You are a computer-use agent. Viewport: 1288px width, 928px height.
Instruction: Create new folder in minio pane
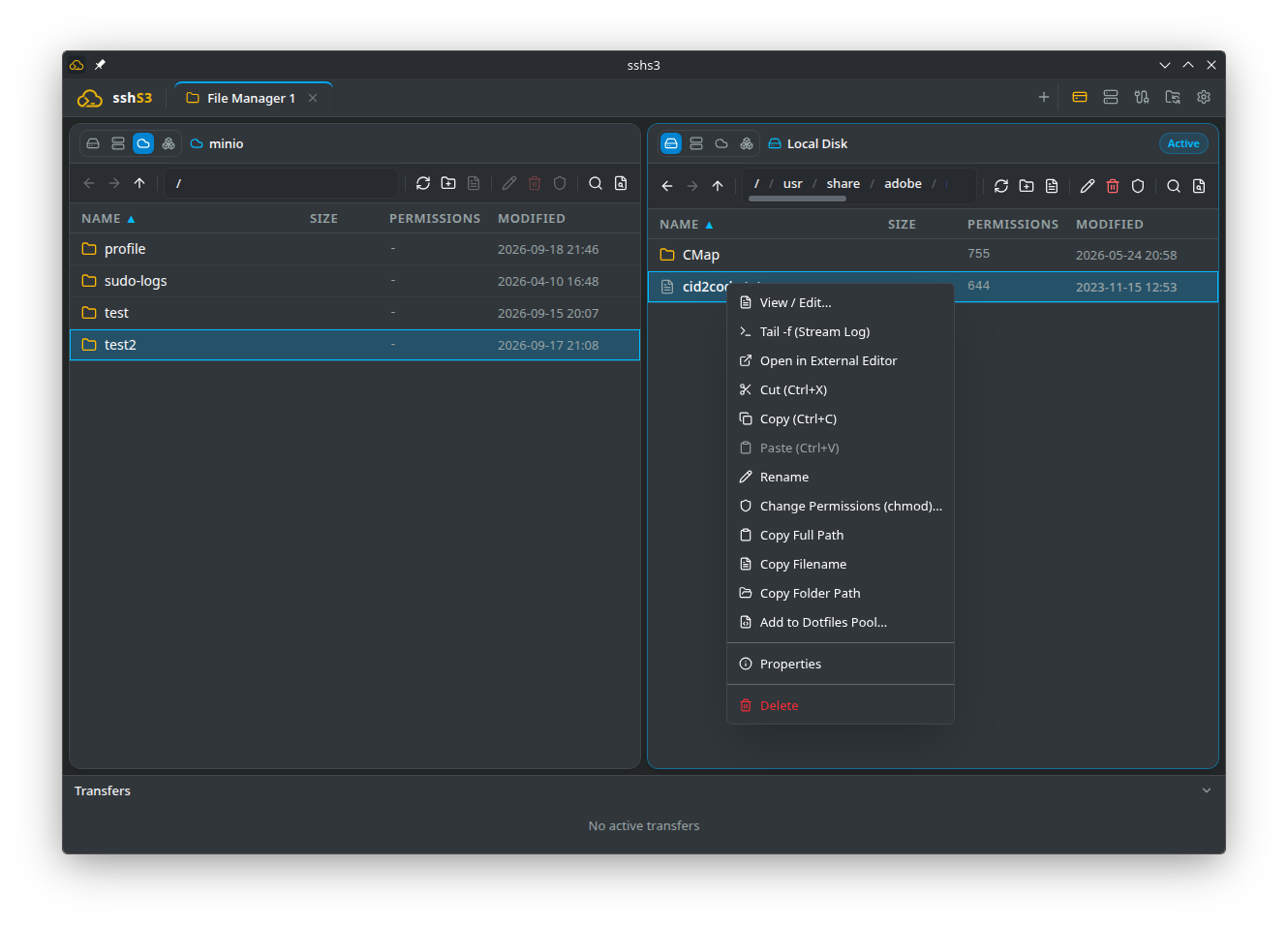pos(448,183)
